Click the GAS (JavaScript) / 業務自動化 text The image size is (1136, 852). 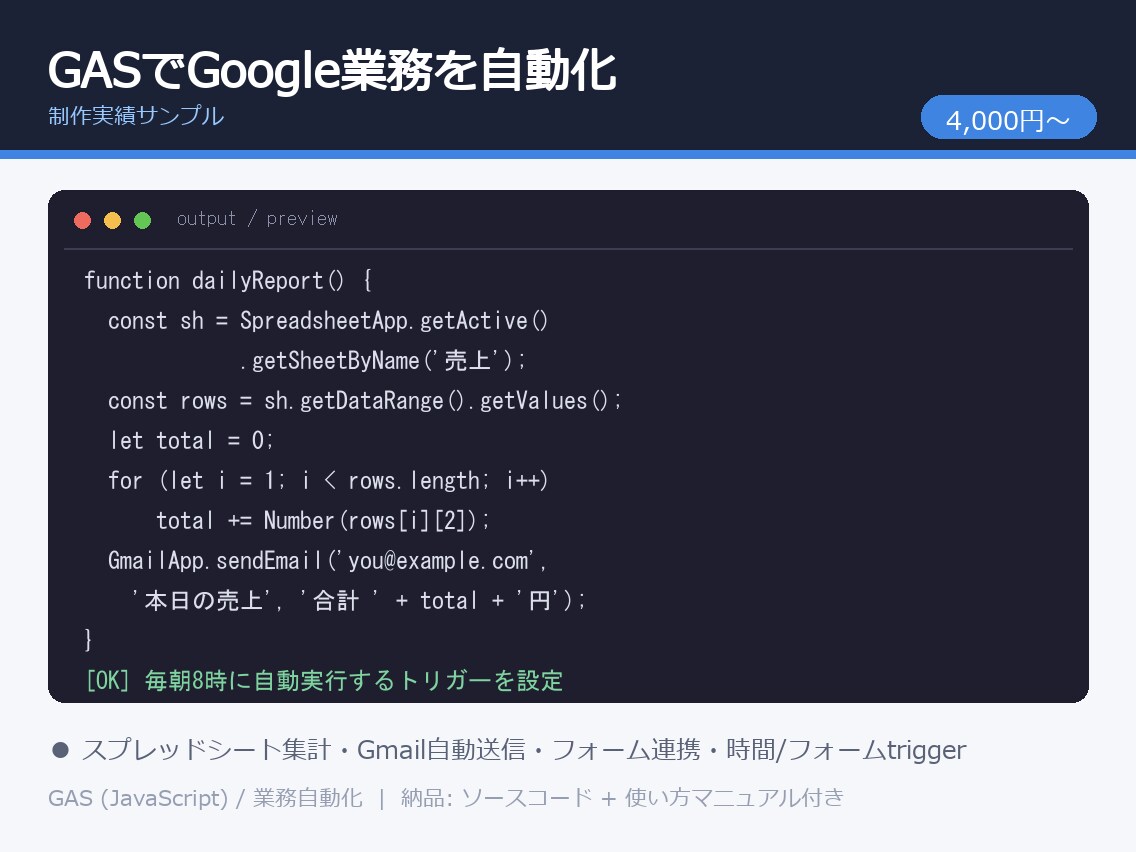pos(205,798)
